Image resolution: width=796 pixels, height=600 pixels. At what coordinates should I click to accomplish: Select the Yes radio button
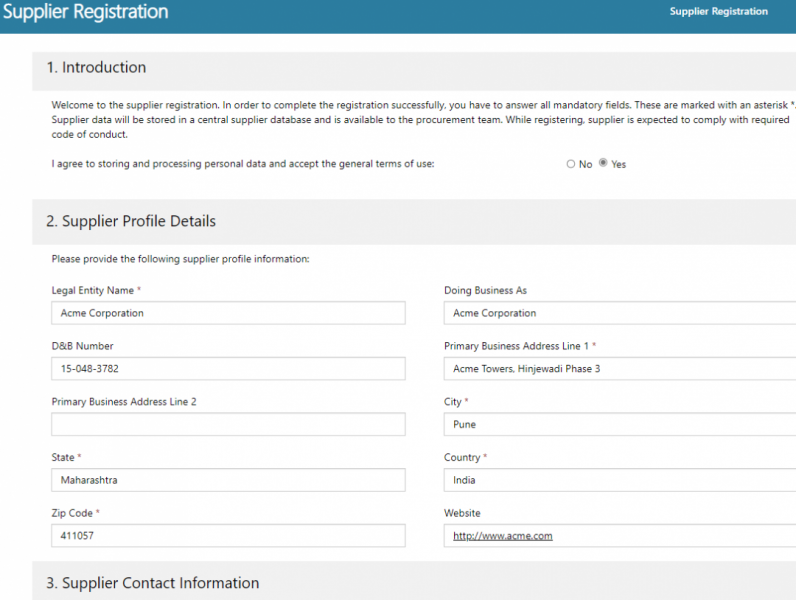603,162
